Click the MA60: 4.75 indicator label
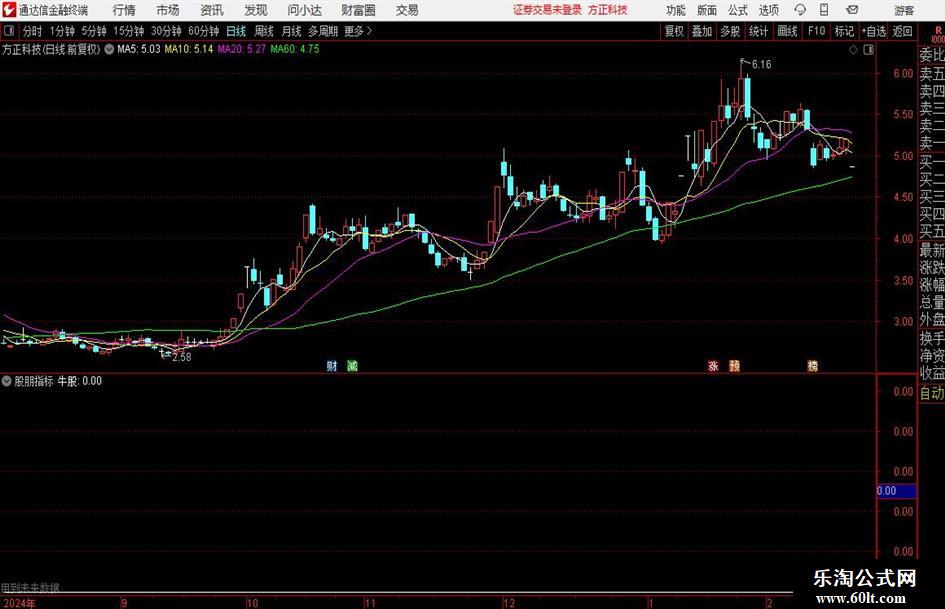 click(295, 49)
